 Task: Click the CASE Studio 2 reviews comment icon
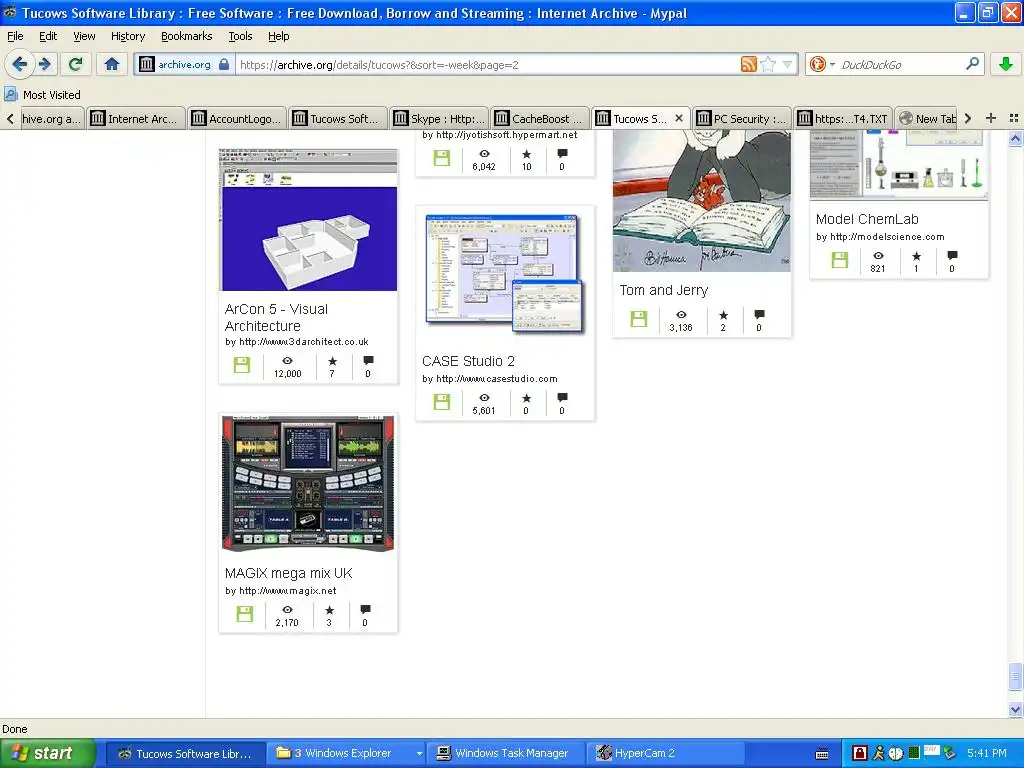pos(562,398)
